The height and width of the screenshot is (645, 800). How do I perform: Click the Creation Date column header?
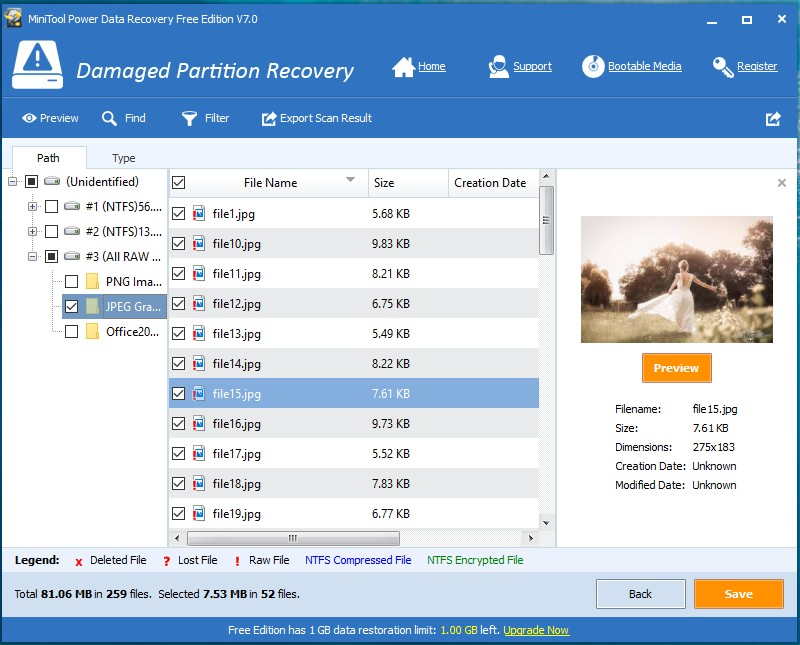click(493, 183)
